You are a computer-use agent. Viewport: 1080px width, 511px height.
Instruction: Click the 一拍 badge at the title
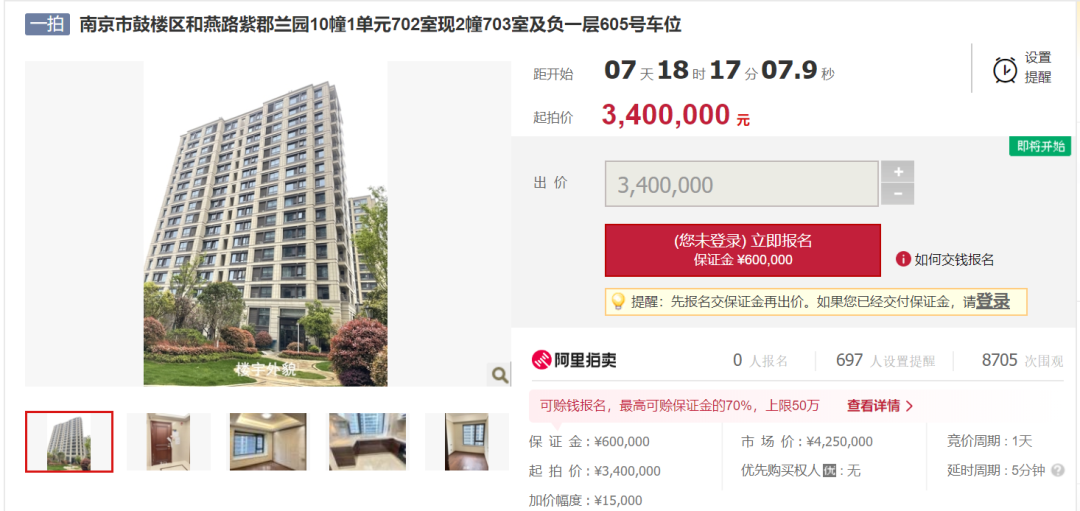coord(48,24)
